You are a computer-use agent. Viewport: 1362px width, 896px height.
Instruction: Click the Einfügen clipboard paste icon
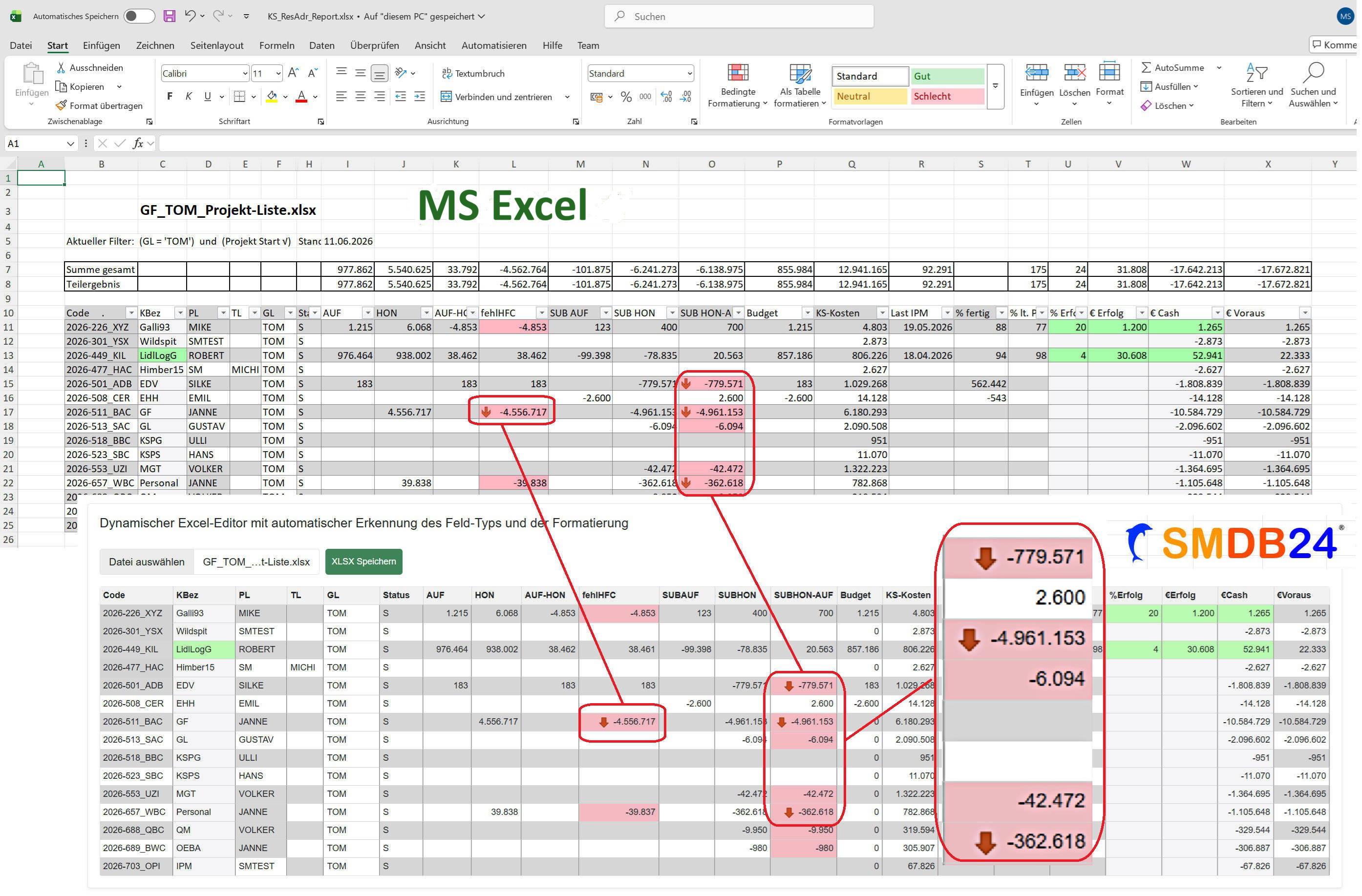pyautogui.click(x=32, y=74)
